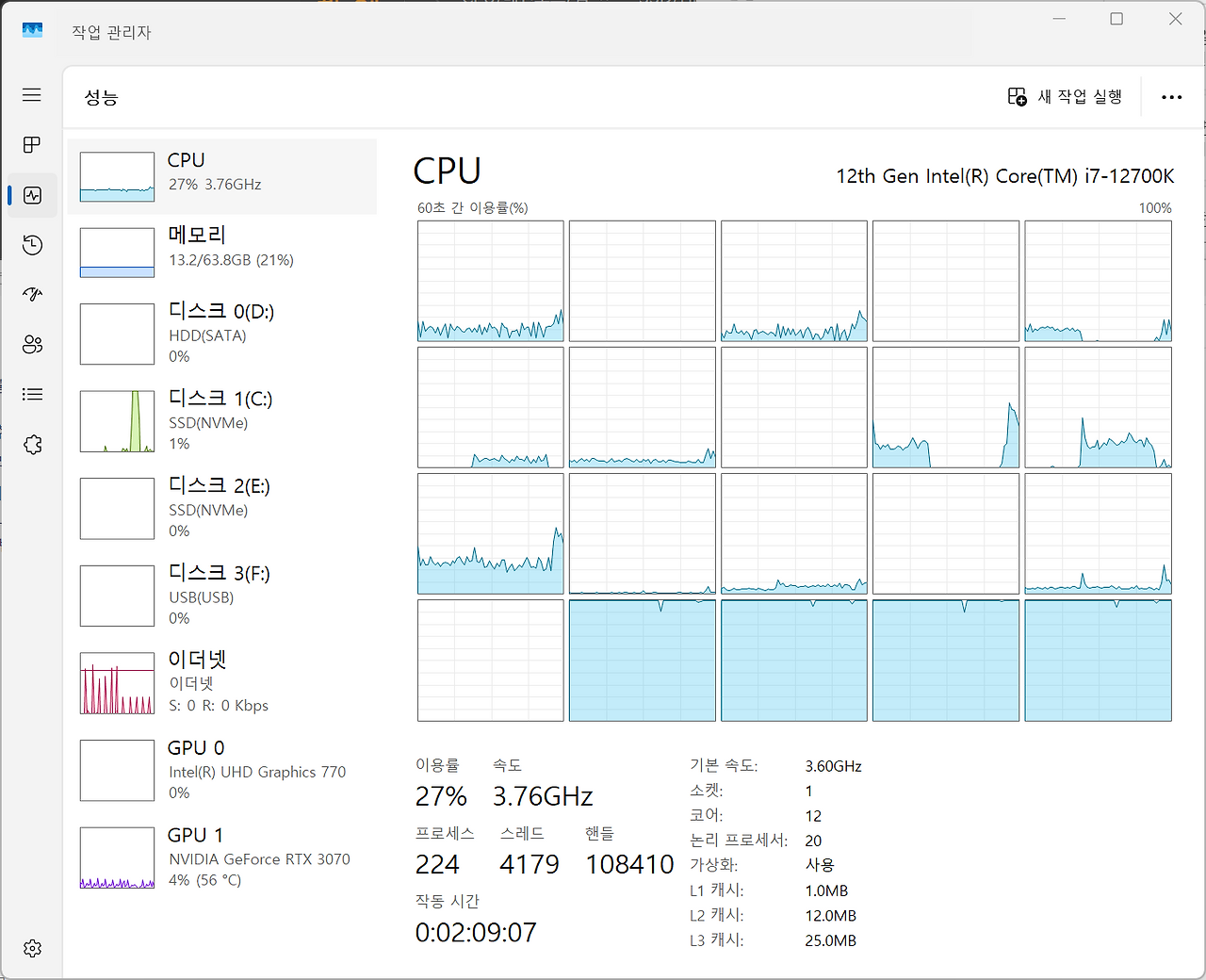Click the 4% (56 °C) GPU 1 text
This screenshot has height=980, width=1206.
pyautogui.click(x=205, y=880)
